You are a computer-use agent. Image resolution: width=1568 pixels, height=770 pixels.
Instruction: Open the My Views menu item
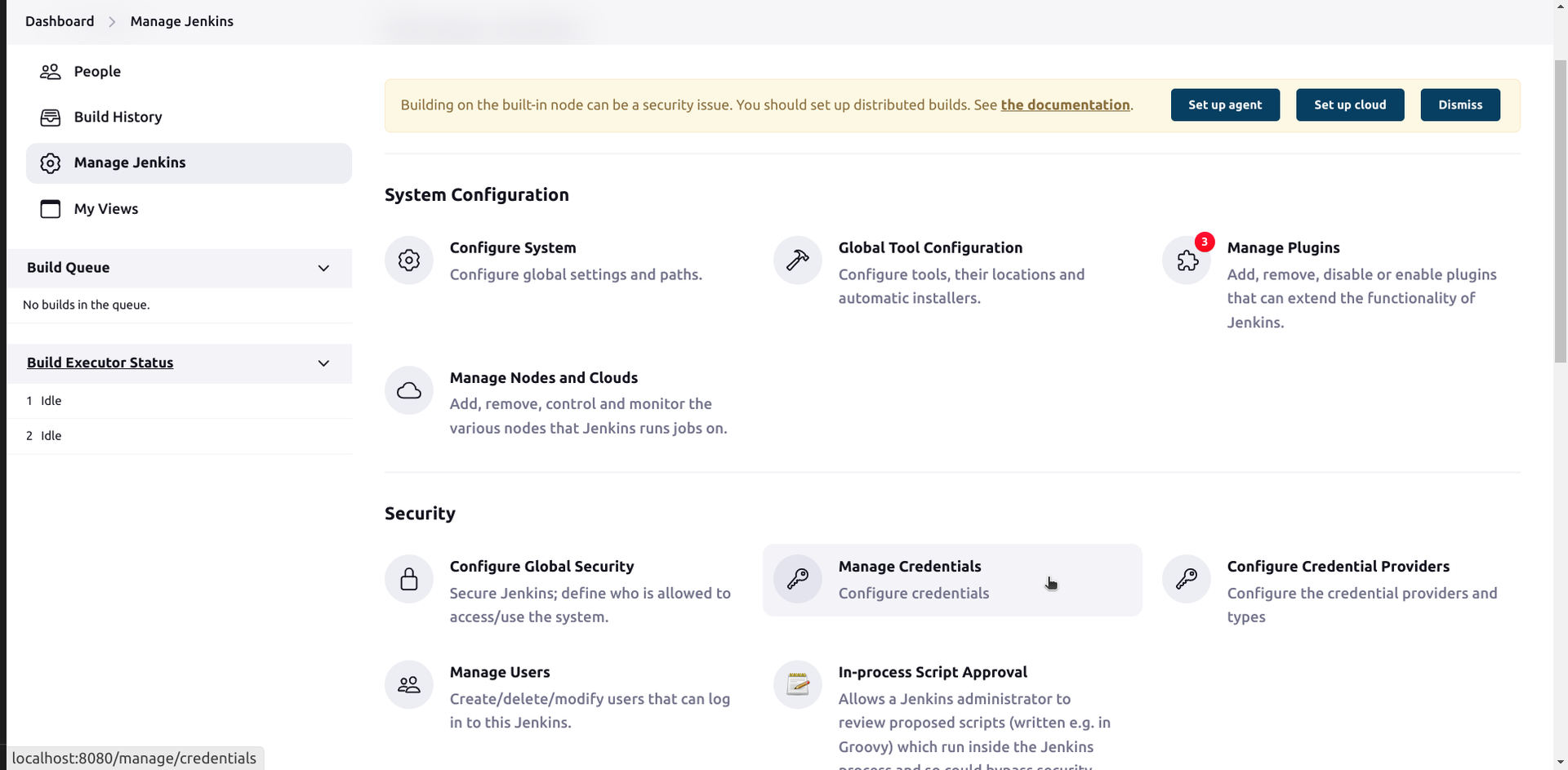coord(189,209)
